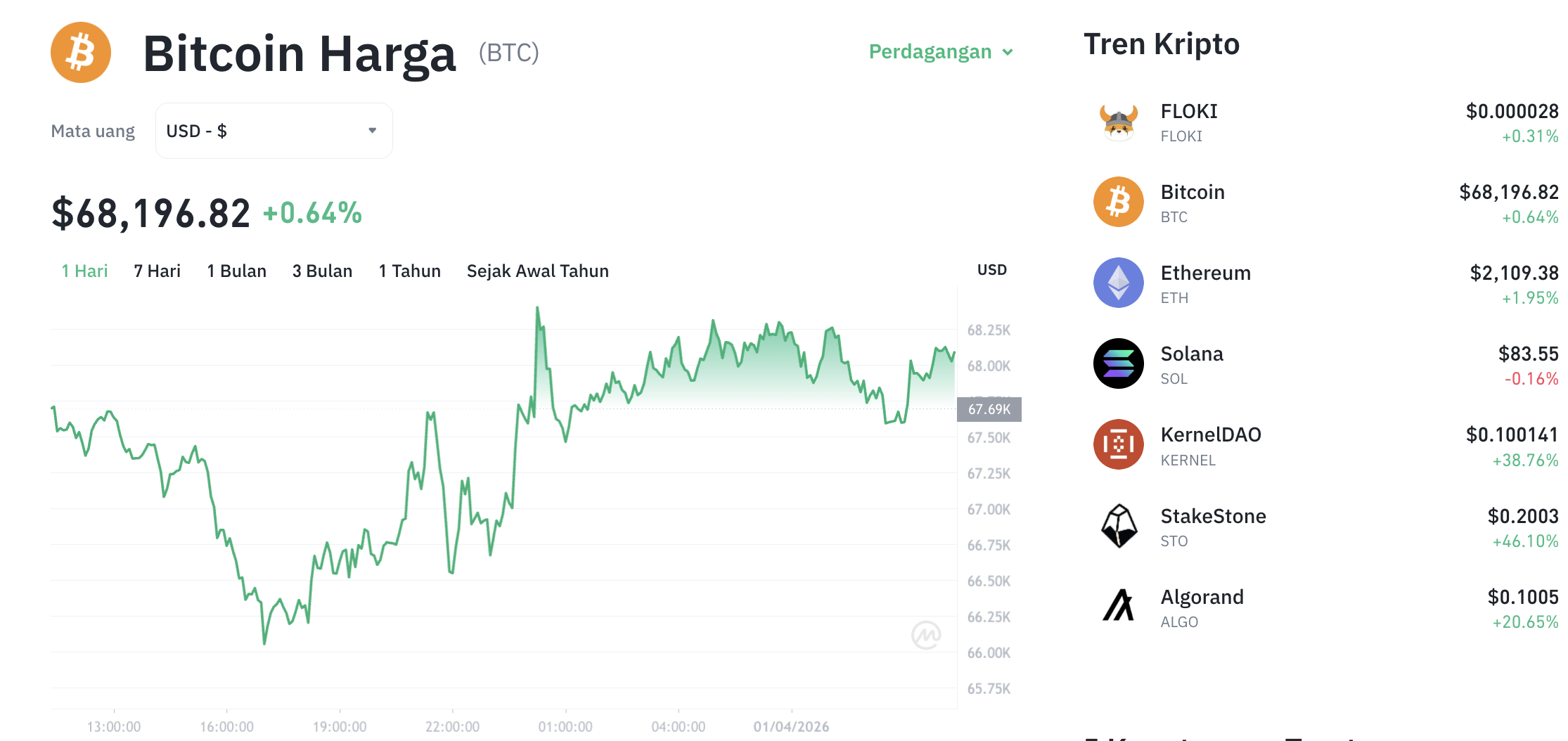The width and height of the screenshot is (1568, 741).
Task: Click the Bitcoin BTC icon in Tren Kripto
Action: [1118, 202]
